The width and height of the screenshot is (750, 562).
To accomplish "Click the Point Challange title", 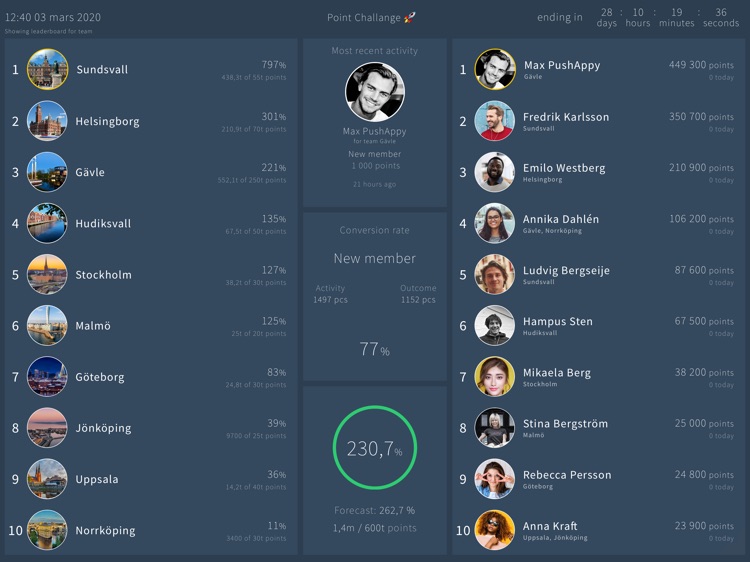I will coord(364,18).
